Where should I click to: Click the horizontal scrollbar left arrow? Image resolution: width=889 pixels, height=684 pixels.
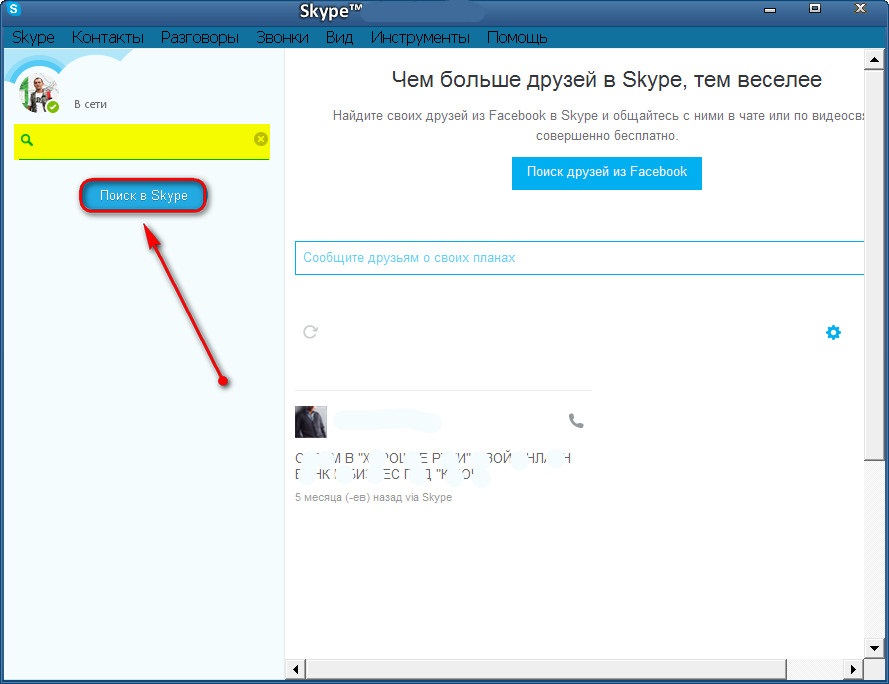click(294, 668)
